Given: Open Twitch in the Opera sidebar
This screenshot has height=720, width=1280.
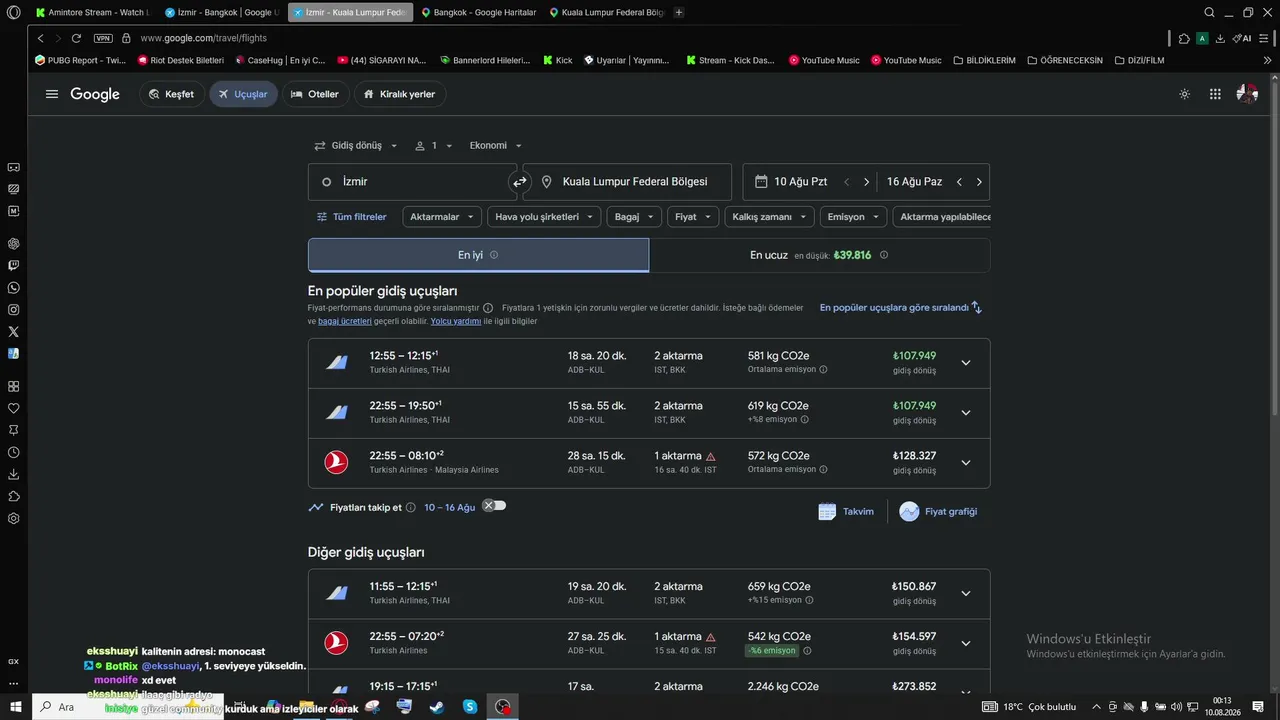Looking at the screenshot, I should pyautogui.click(x=13, y=266).
